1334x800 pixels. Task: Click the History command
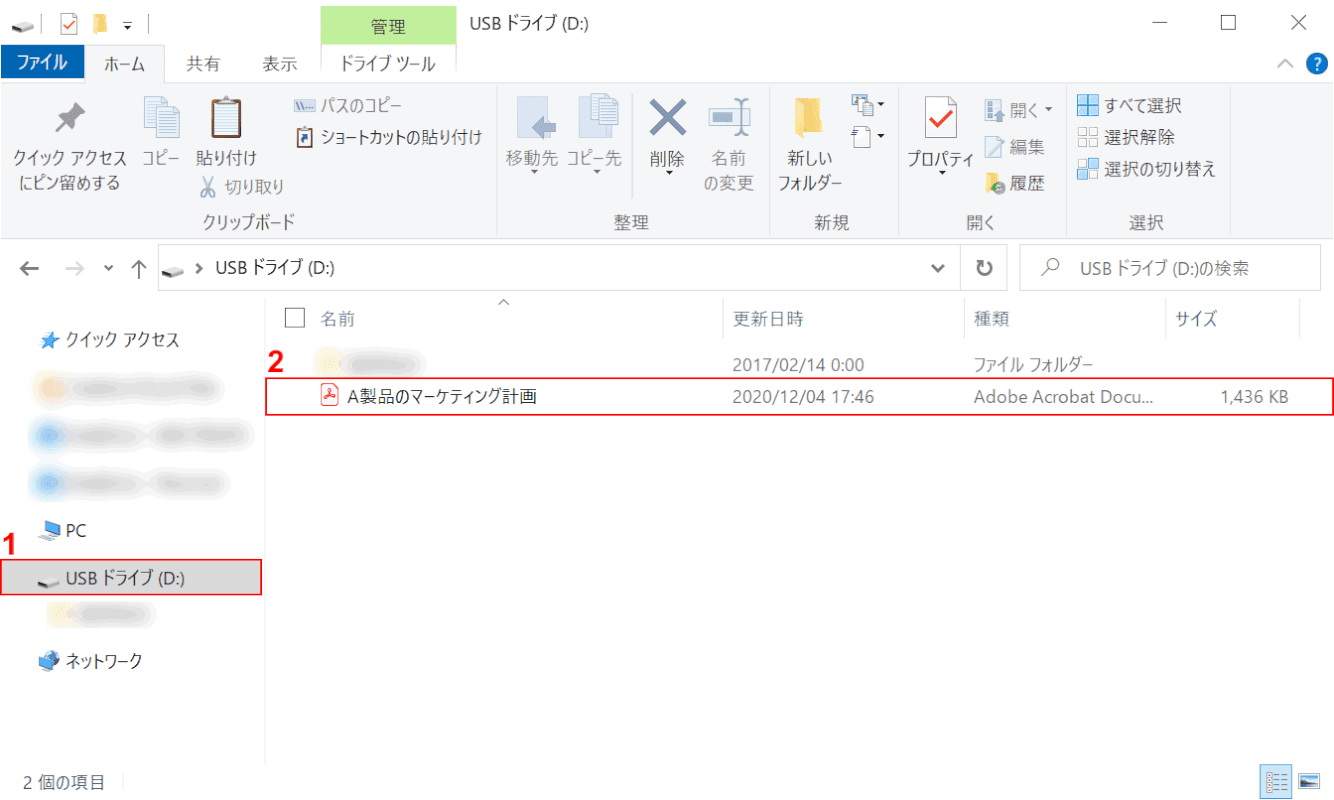click(1015, 183)
